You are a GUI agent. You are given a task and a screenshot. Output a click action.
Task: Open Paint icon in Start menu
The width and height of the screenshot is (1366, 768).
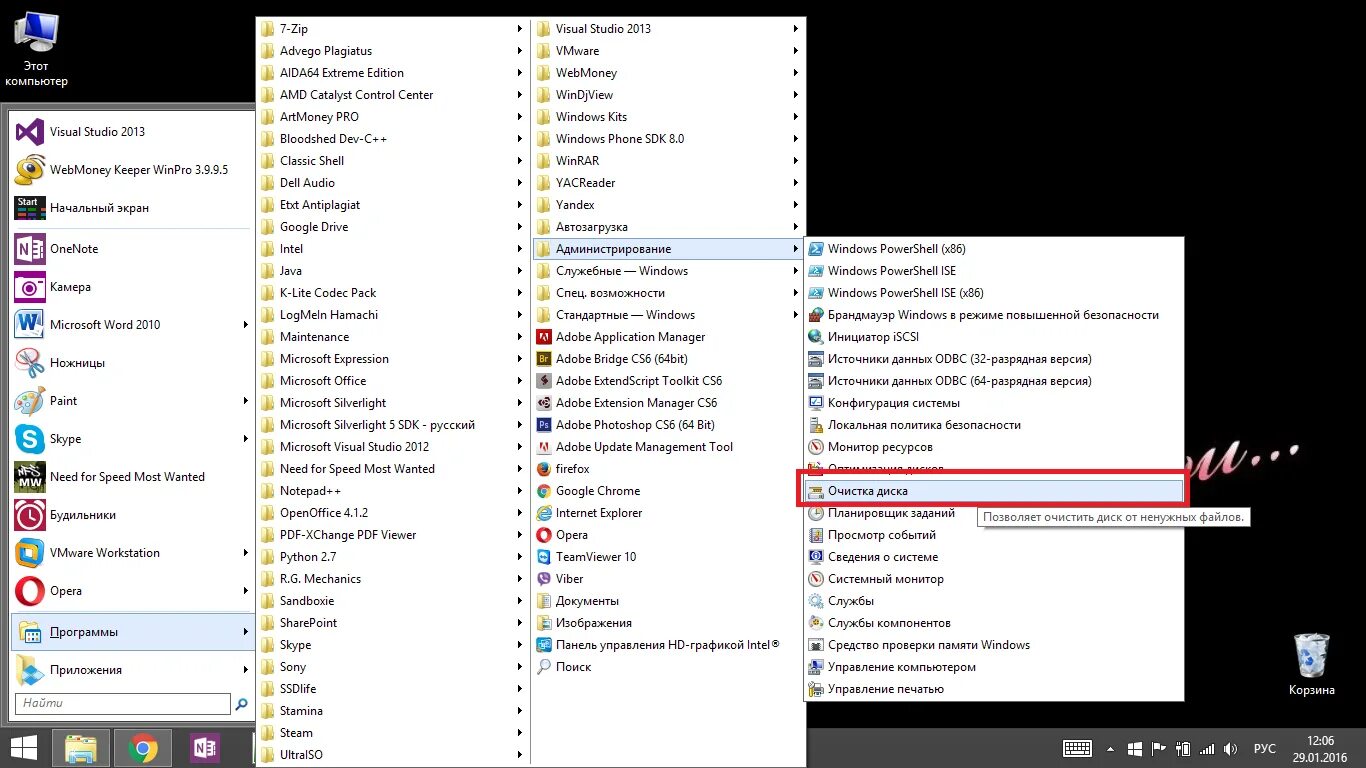point(30,400)
